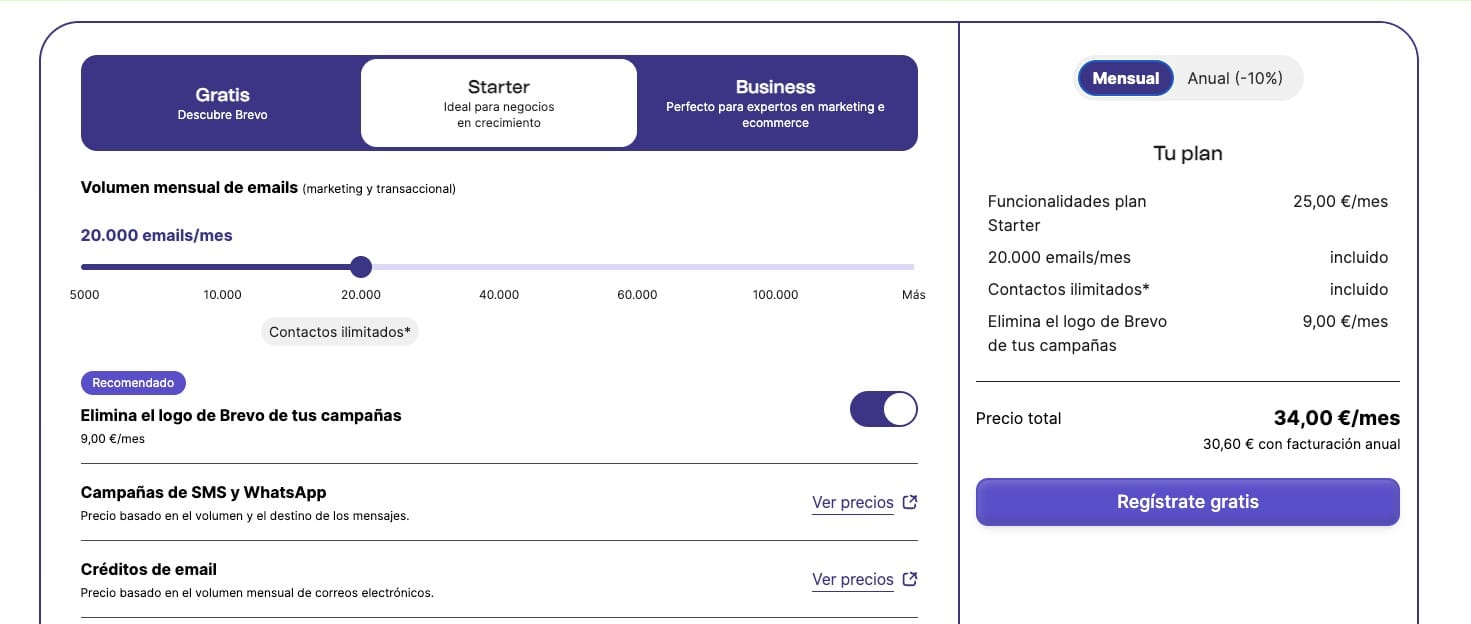Pick 60.000 emails on volume slider
The width and height of the screenshot is (1471, 624).
pyautogui.click(x=637, y=267)
